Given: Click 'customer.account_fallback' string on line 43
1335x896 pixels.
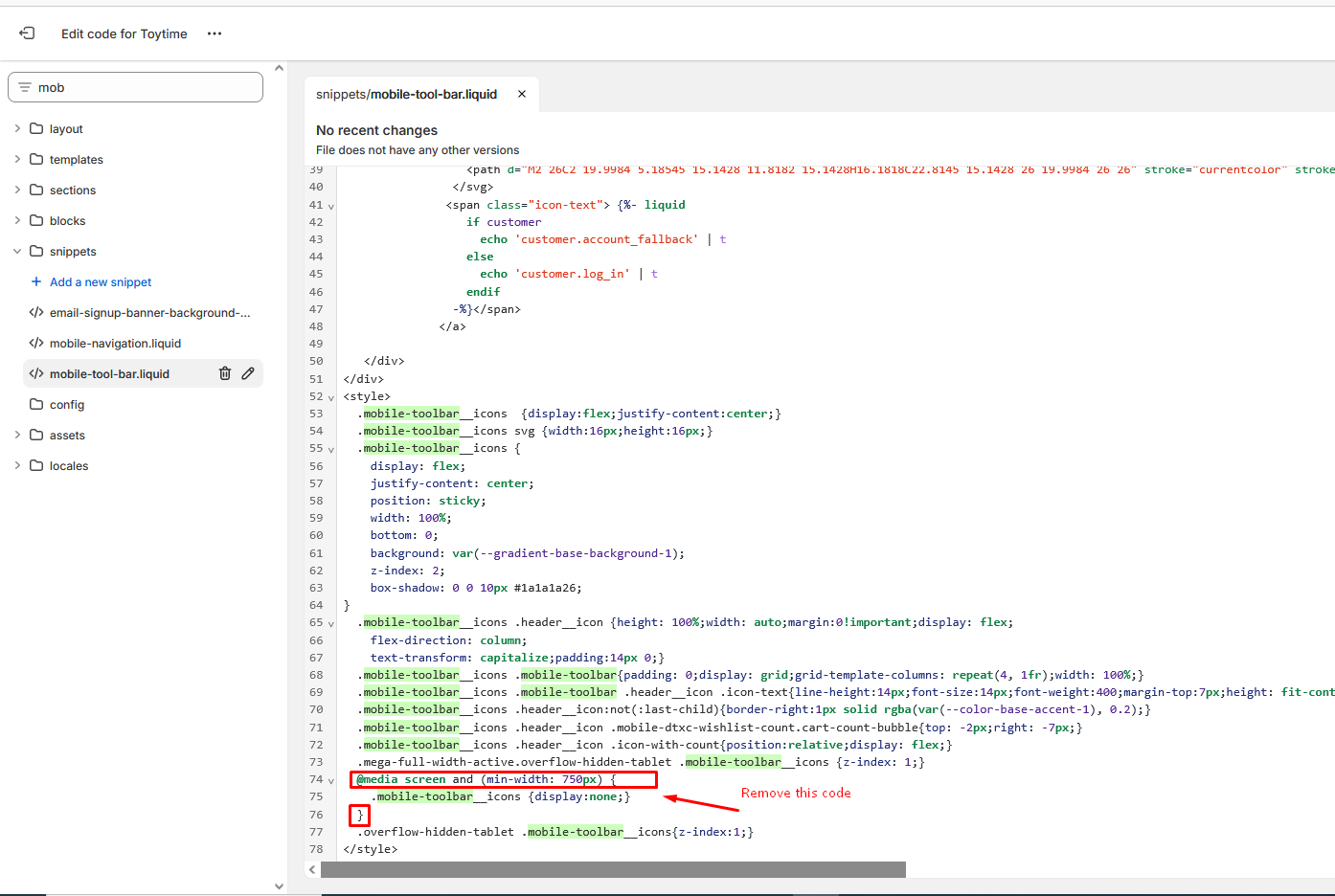Looking at the screenshot, I should 606,239.
